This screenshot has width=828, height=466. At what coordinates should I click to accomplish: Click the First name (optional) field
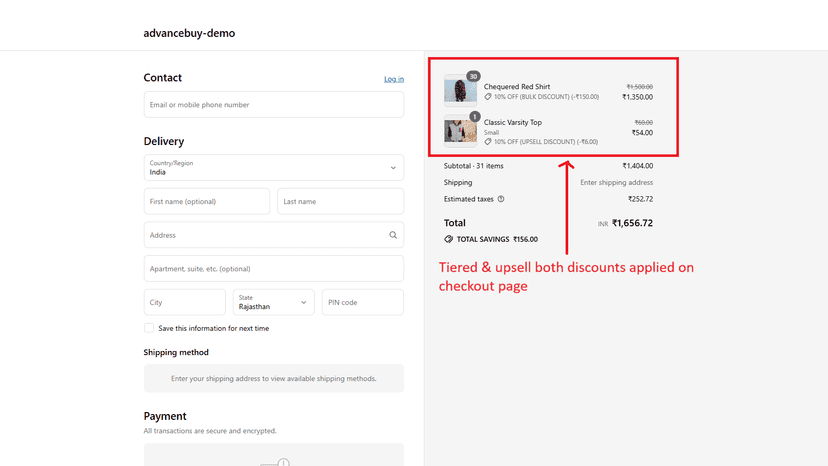click(x=206, y=201)
